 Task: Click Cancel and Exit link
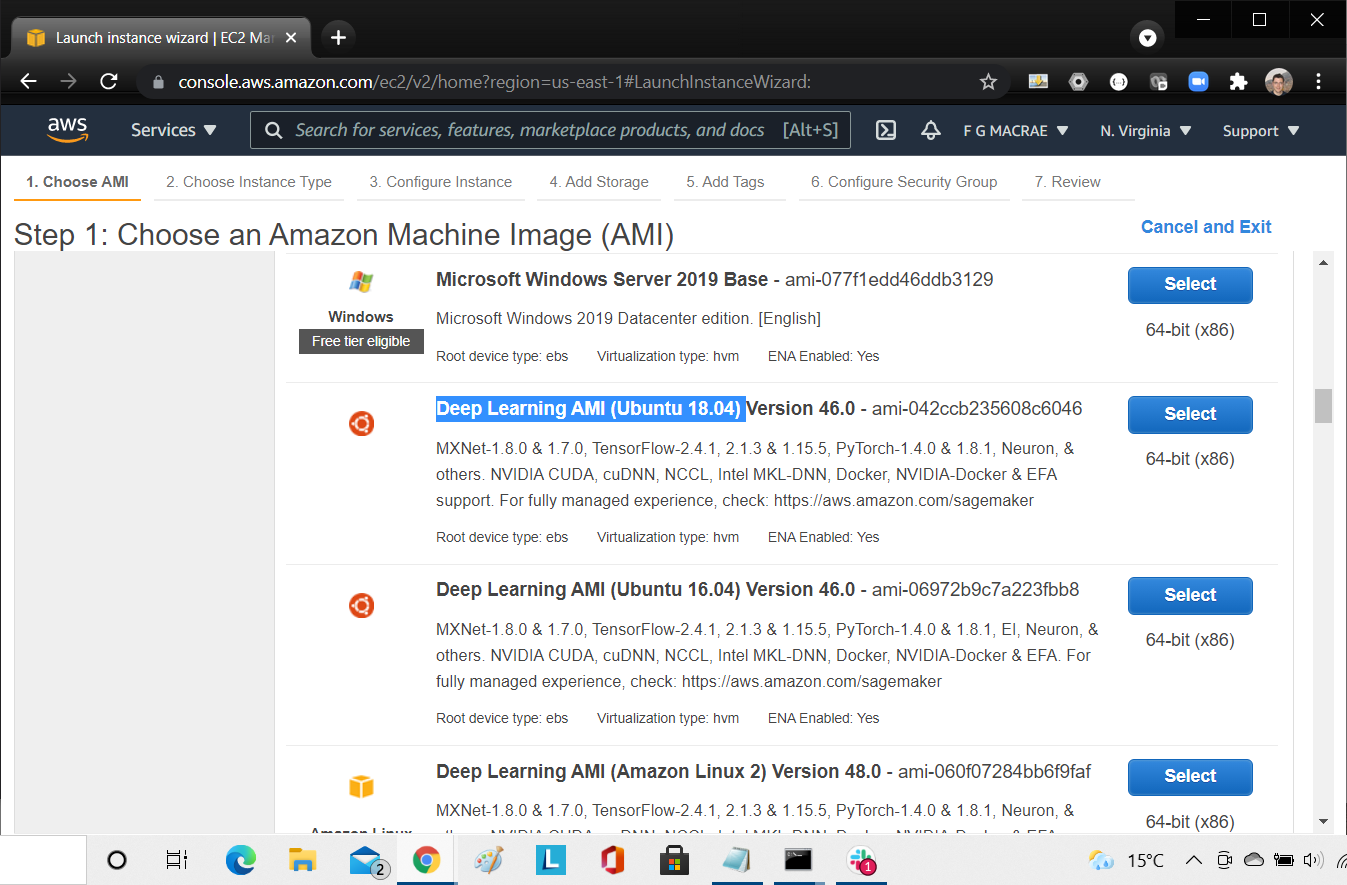(1206, 227)
